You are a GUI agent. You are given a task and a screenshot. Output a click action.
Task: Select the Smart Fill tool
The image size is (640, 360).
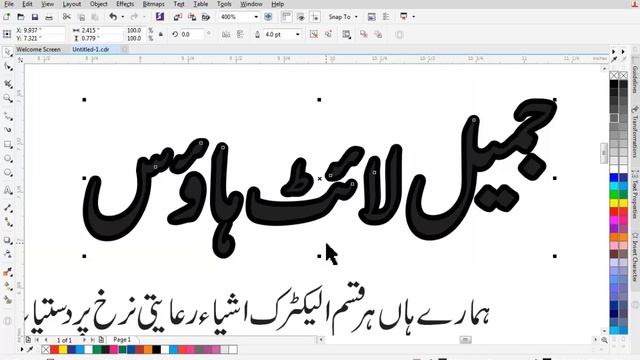(7, 300)
